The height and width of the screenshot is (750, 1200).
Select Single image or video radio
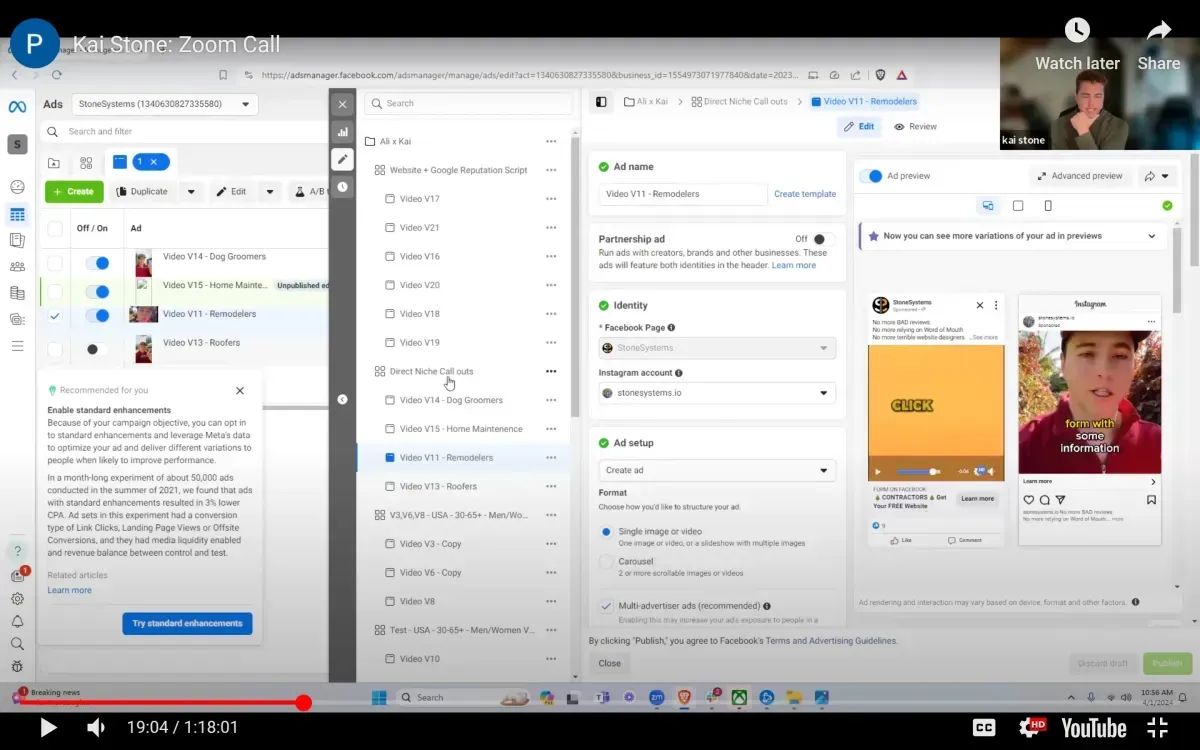pos(606,532)
